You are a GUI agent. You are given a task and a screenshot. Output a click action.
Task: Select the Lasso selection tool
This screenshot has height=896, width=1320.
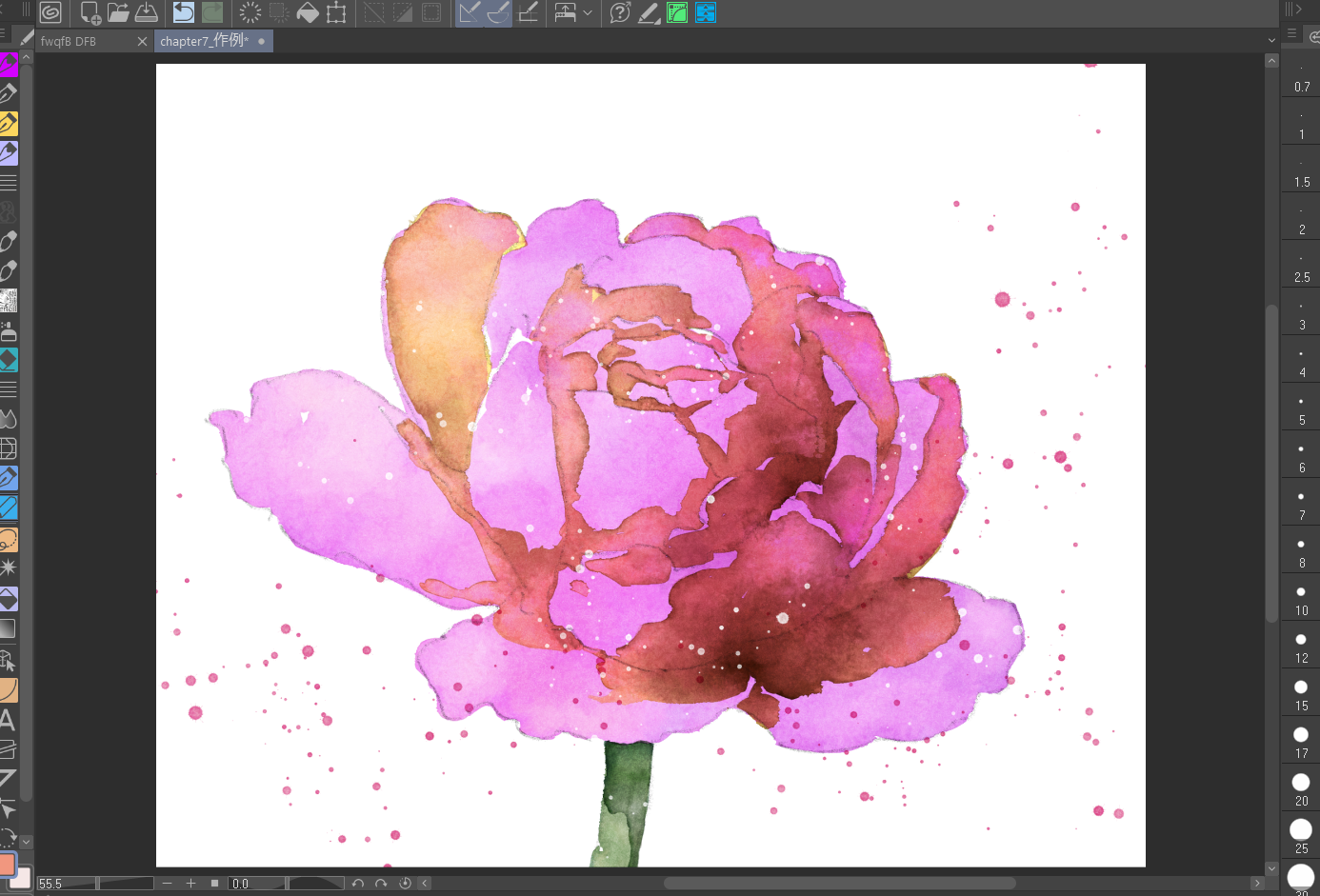point(9,539)
